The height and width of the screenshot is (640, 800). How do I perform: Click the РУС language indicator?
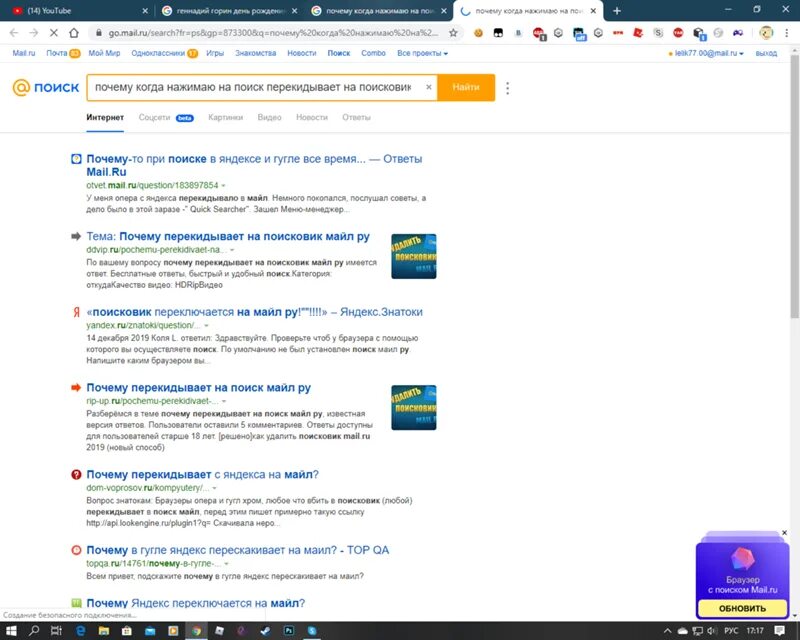tap(731, 631)
